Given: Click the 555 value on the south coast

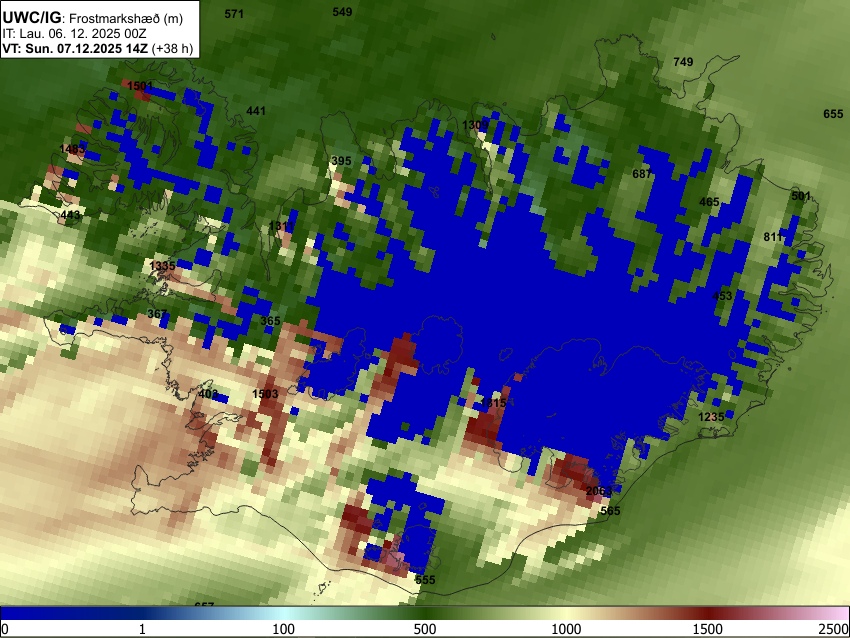Looking at the screenshot, I should point(425,580).
